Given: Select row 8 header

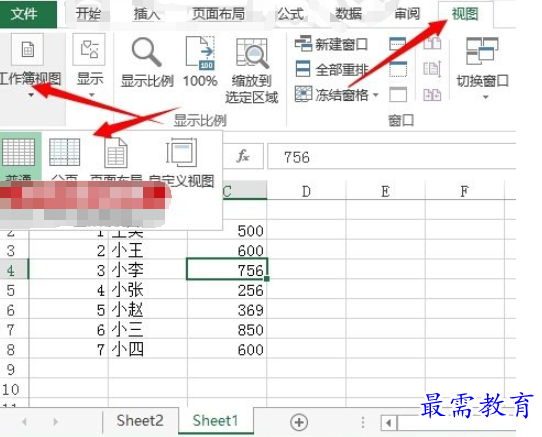Looking at the screenshot, I should (14, 349).
